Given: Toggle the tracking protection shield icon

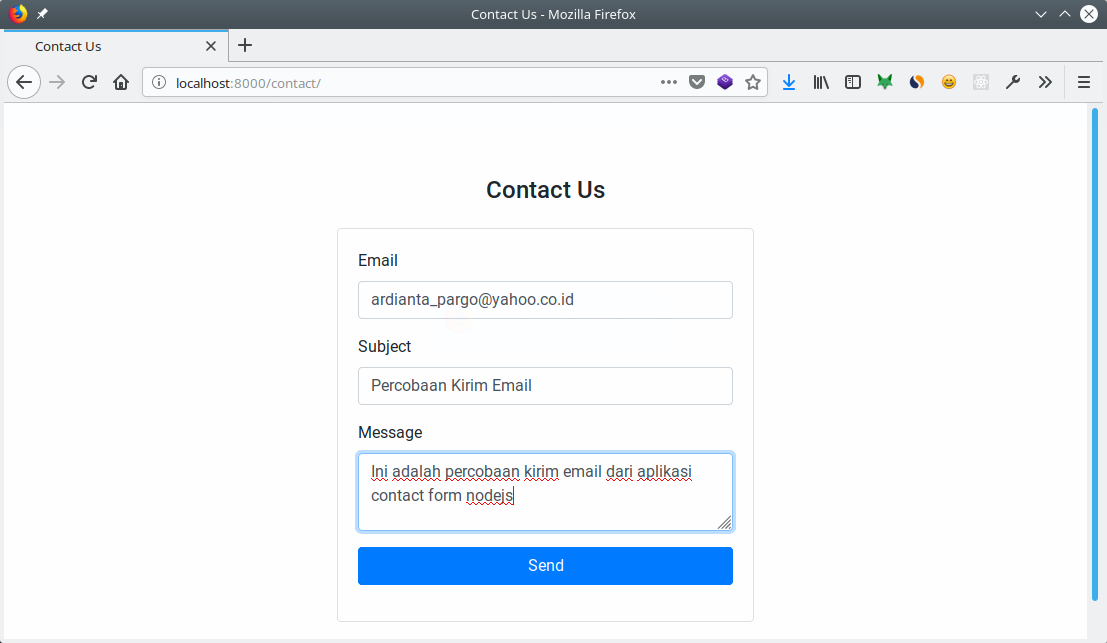Looking at the screenshot, I should point(697,82).
